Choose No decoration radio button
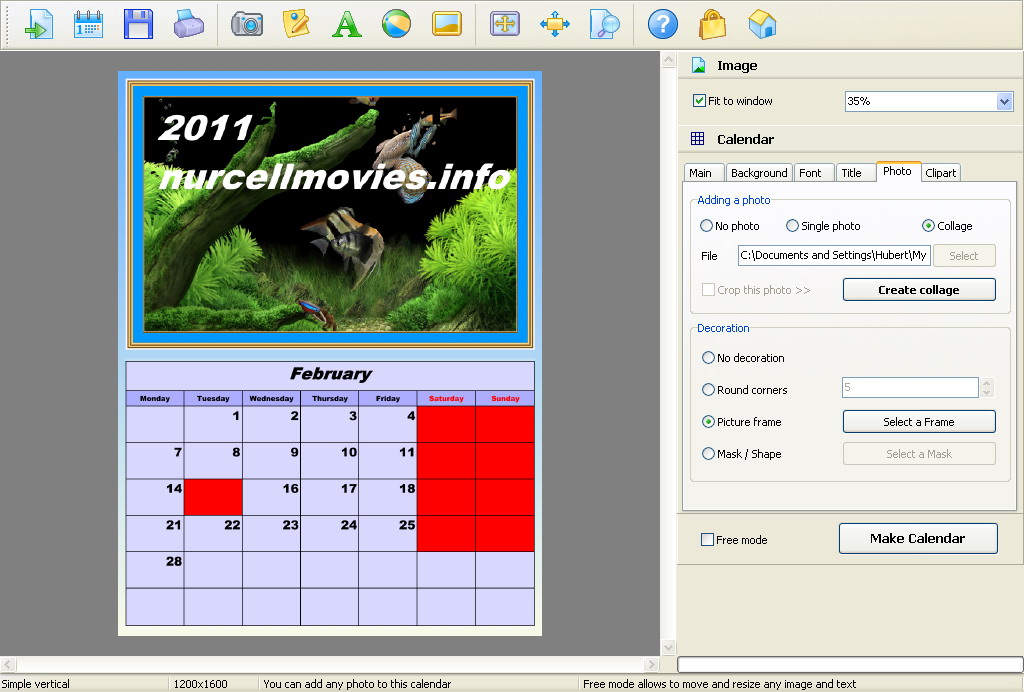Image resolution: width=1024 pixels, height=692 pixels. click(x=708, y=358)
